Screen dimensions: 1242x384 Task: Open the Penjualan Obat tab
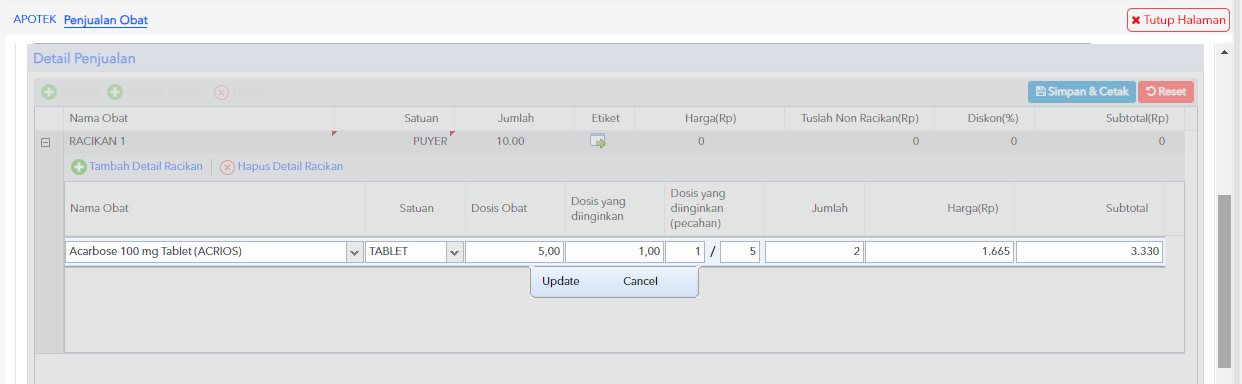click(x=105, y=20)
